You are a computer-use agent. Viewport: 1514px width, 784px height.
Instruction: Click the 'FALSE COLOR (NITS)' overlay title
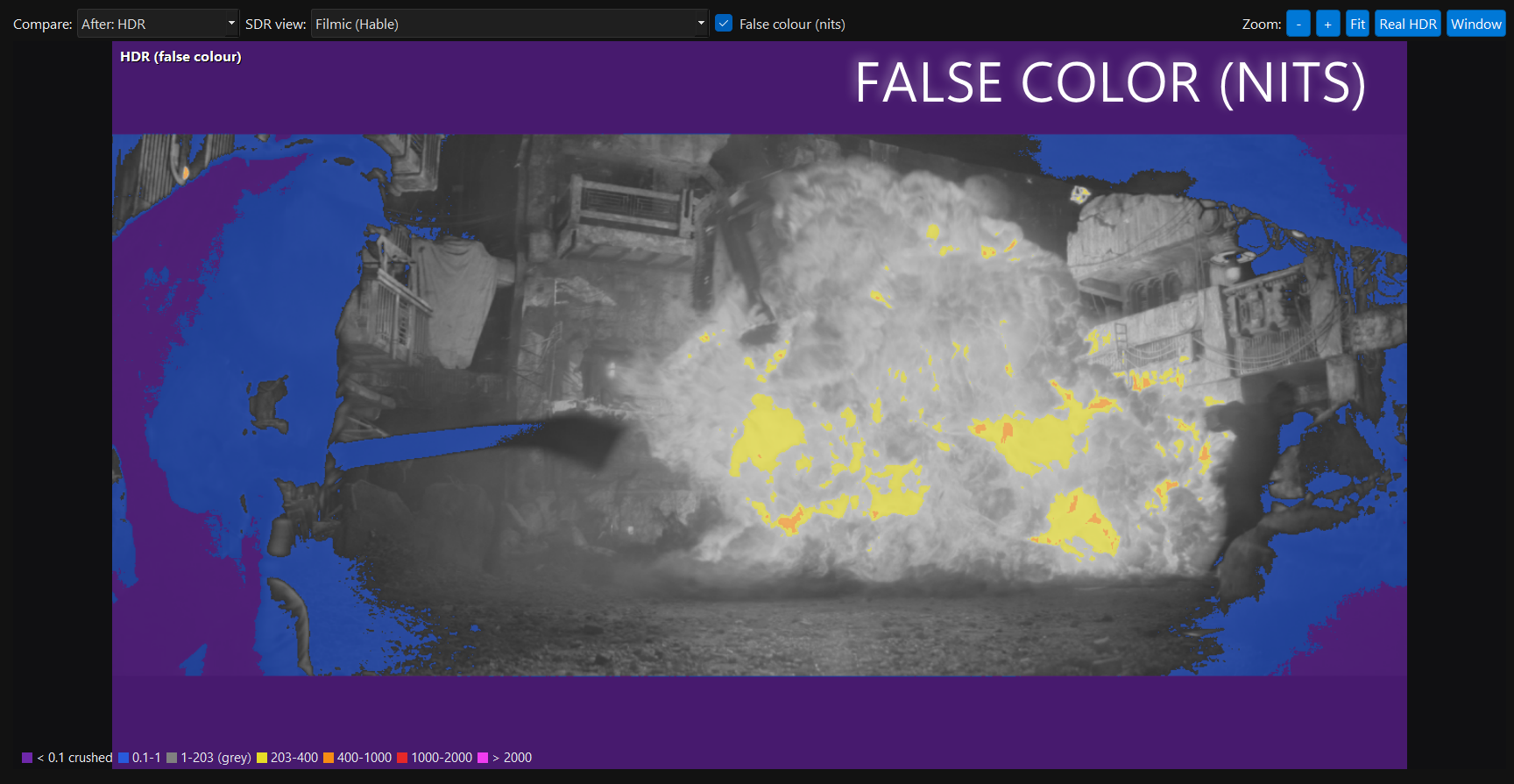(x=1110, y=83)
